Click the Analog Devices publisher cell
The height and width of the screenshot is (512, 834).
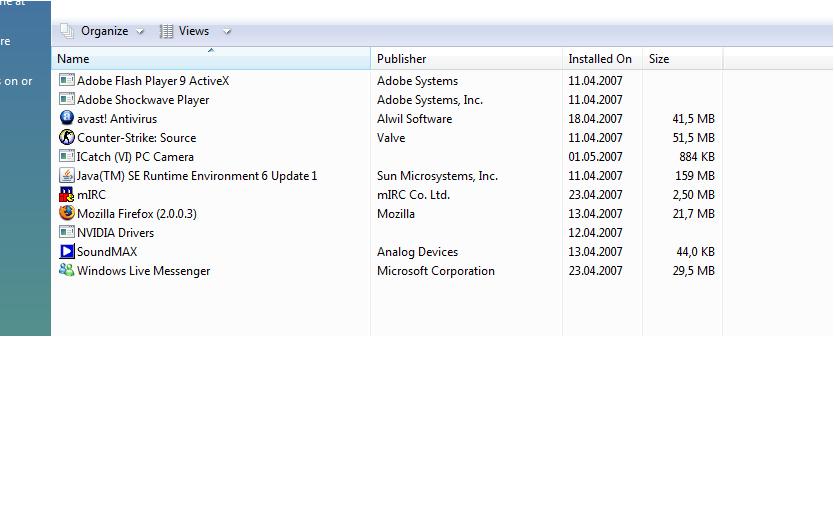[x=418, y=252]
